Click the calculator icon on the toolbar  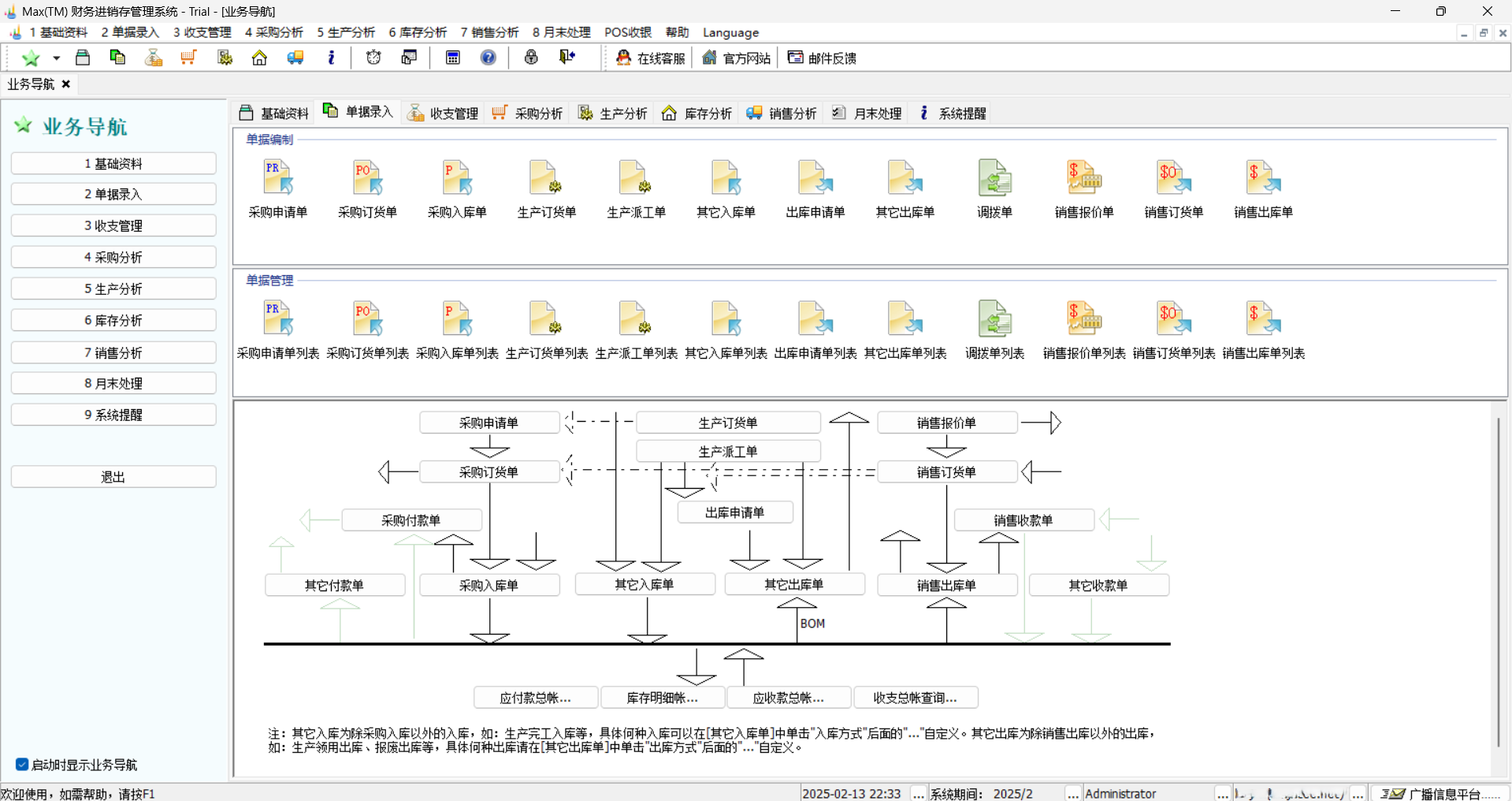453,57
